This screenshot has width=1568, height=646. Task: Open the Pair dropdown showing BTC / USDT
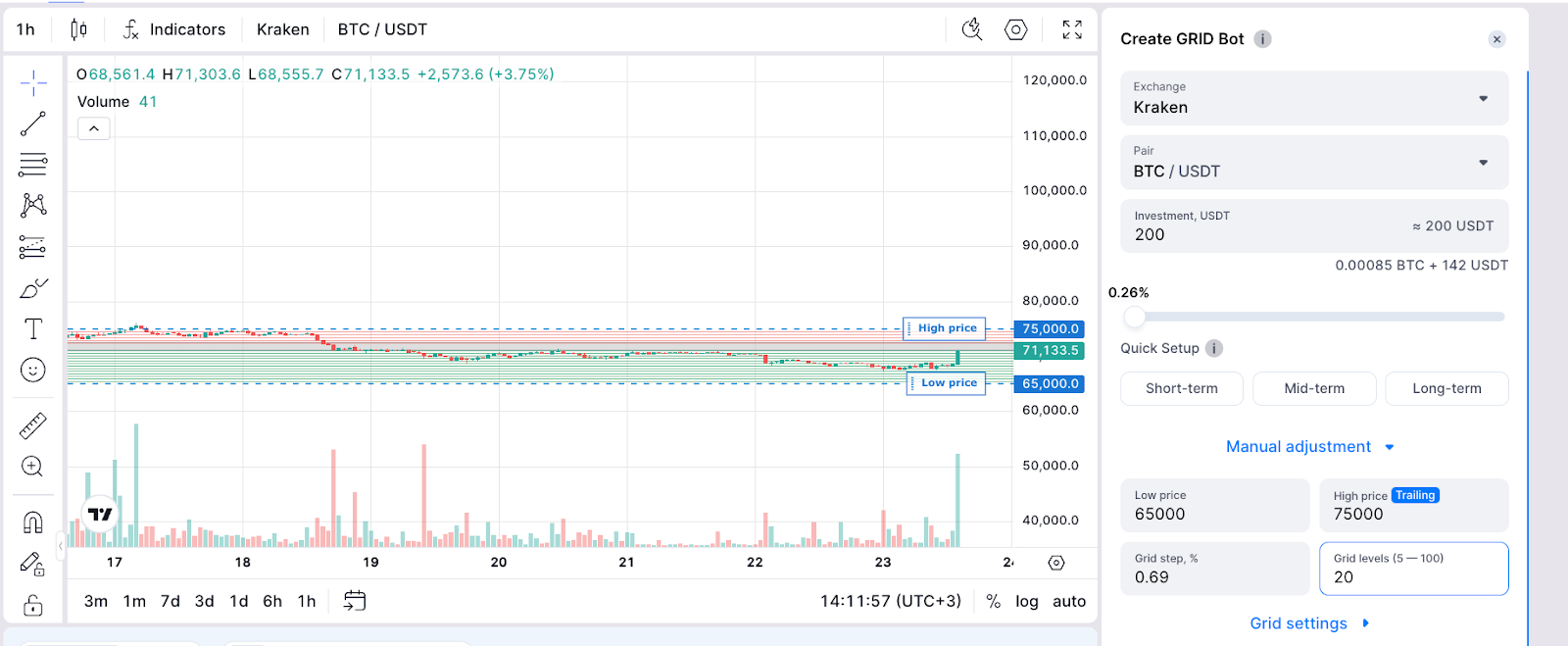pyautogui.click(x=1314, y=162)
